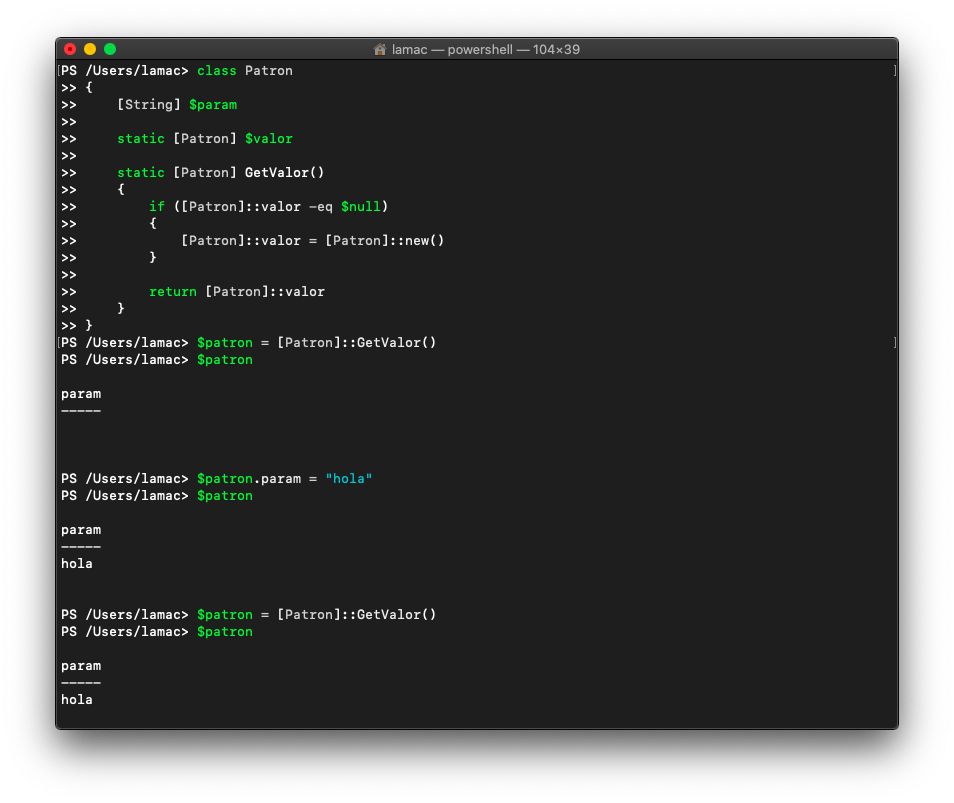
Task: Click the home folder icon in title bar
Action: (x=380, y=49)
